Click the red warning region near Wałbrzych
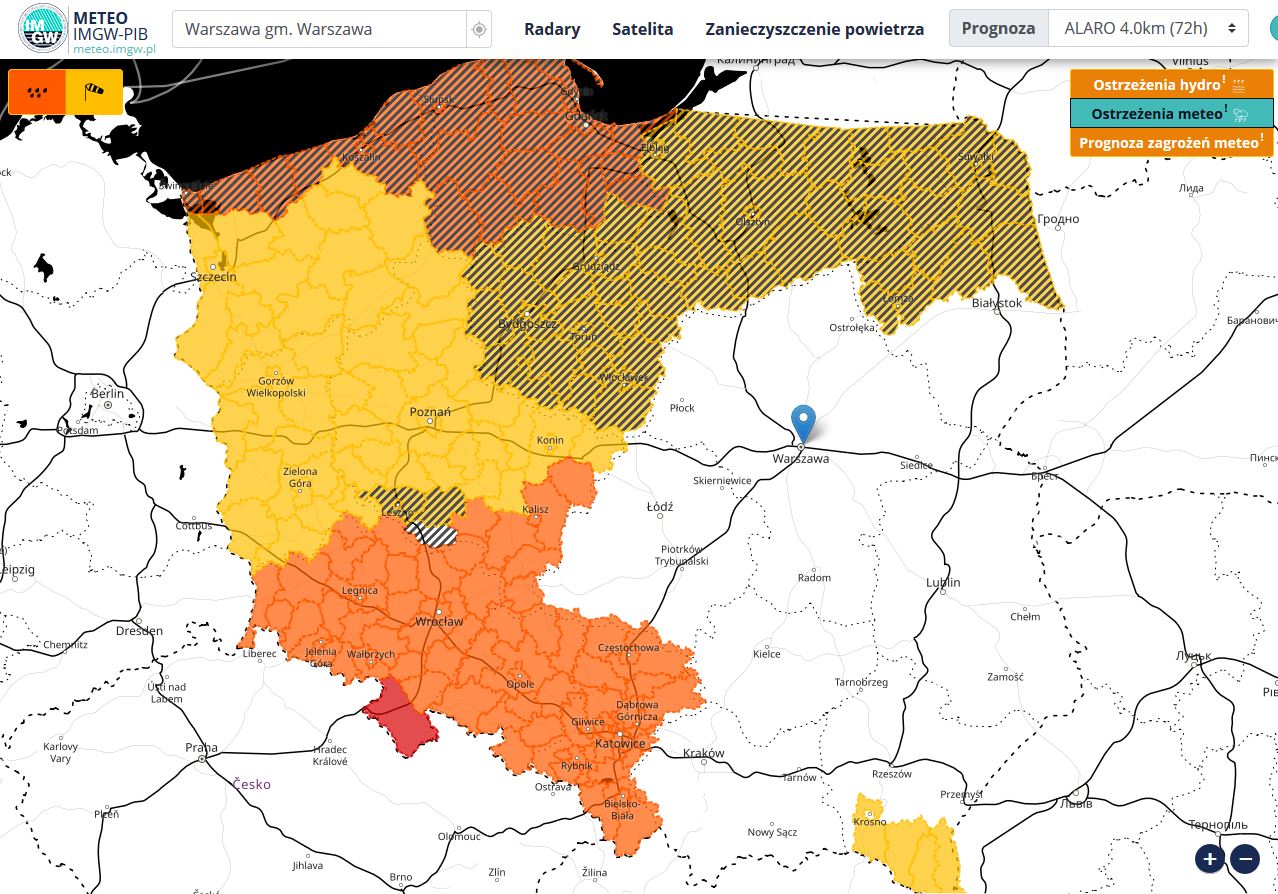The width and height of the screenshot is (1278, 894). tap(402, 717)
